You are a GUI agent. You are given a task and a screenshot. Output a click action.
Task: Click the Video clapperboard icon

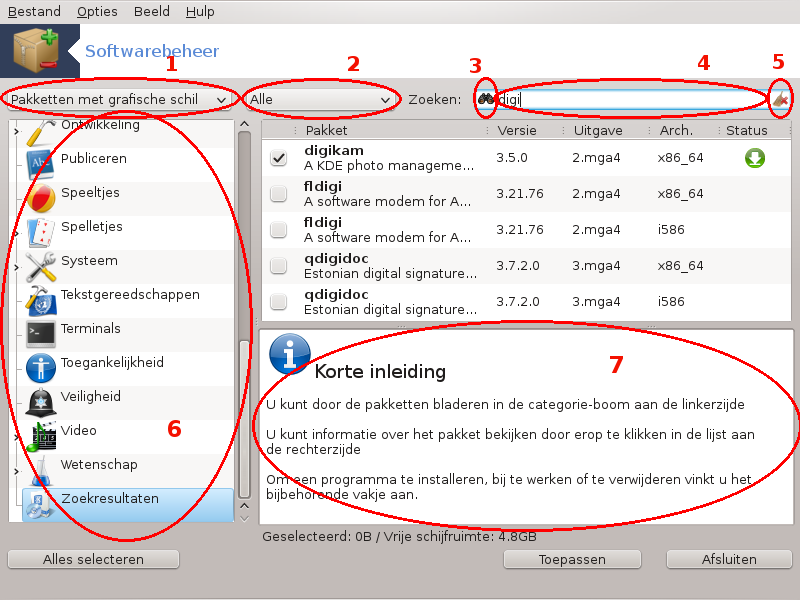pyautogui.click(x=41, y=433)
